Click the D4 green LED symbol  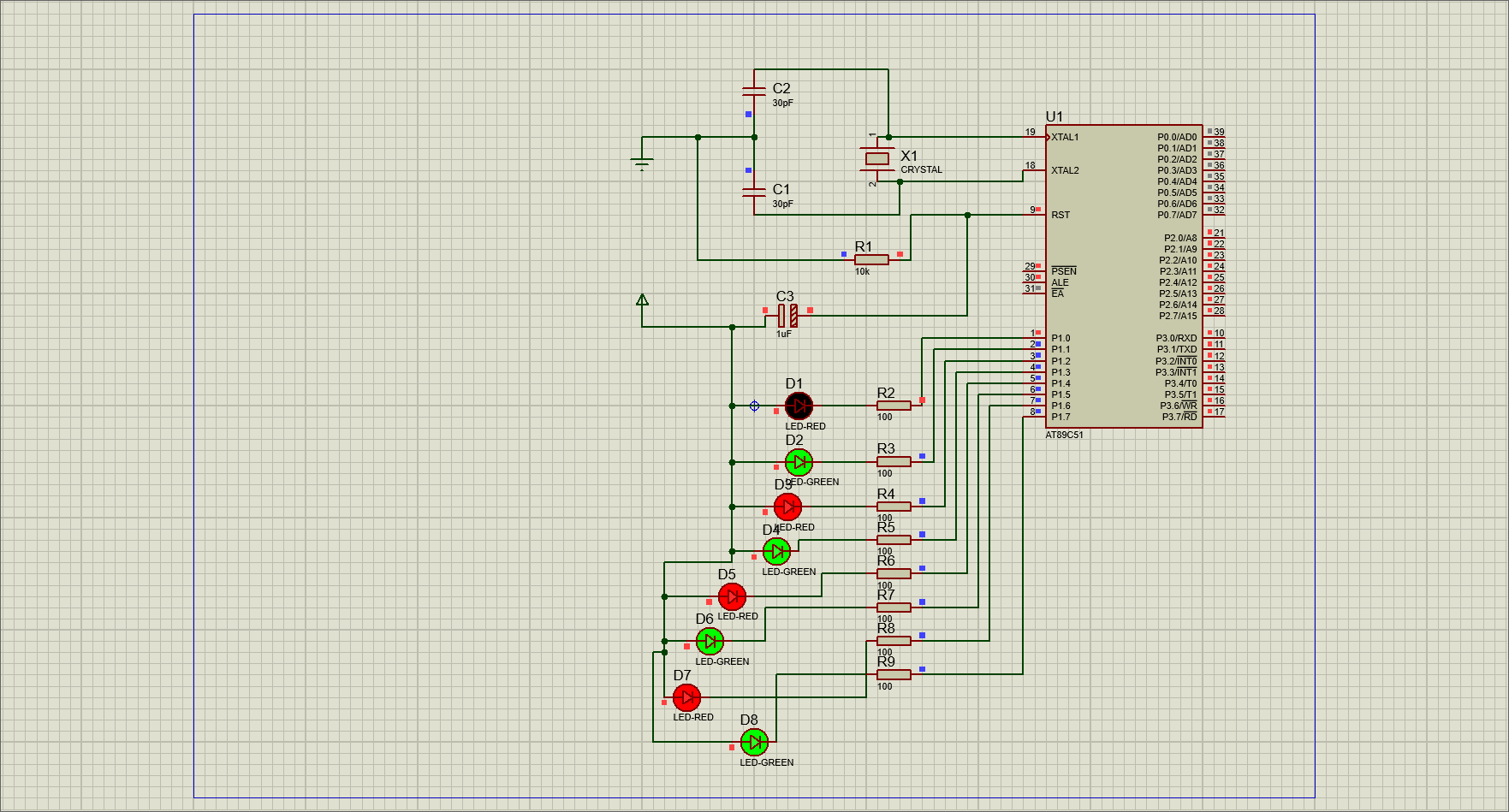pos(776,551)
